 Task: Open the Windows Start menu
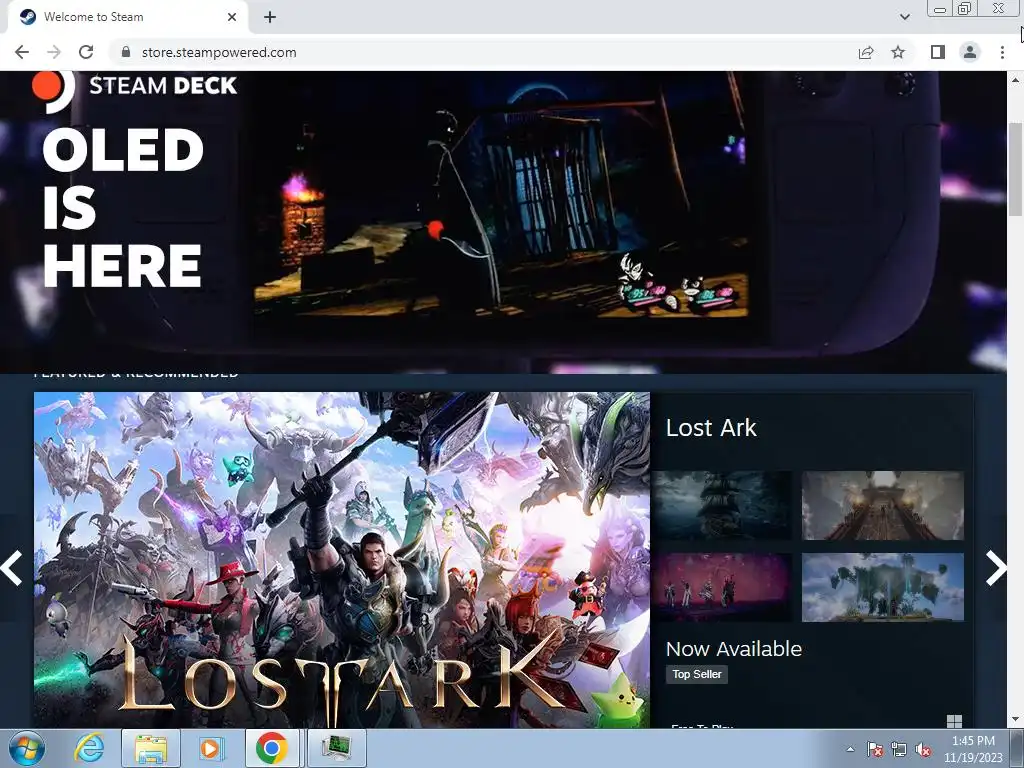(27, 748)
